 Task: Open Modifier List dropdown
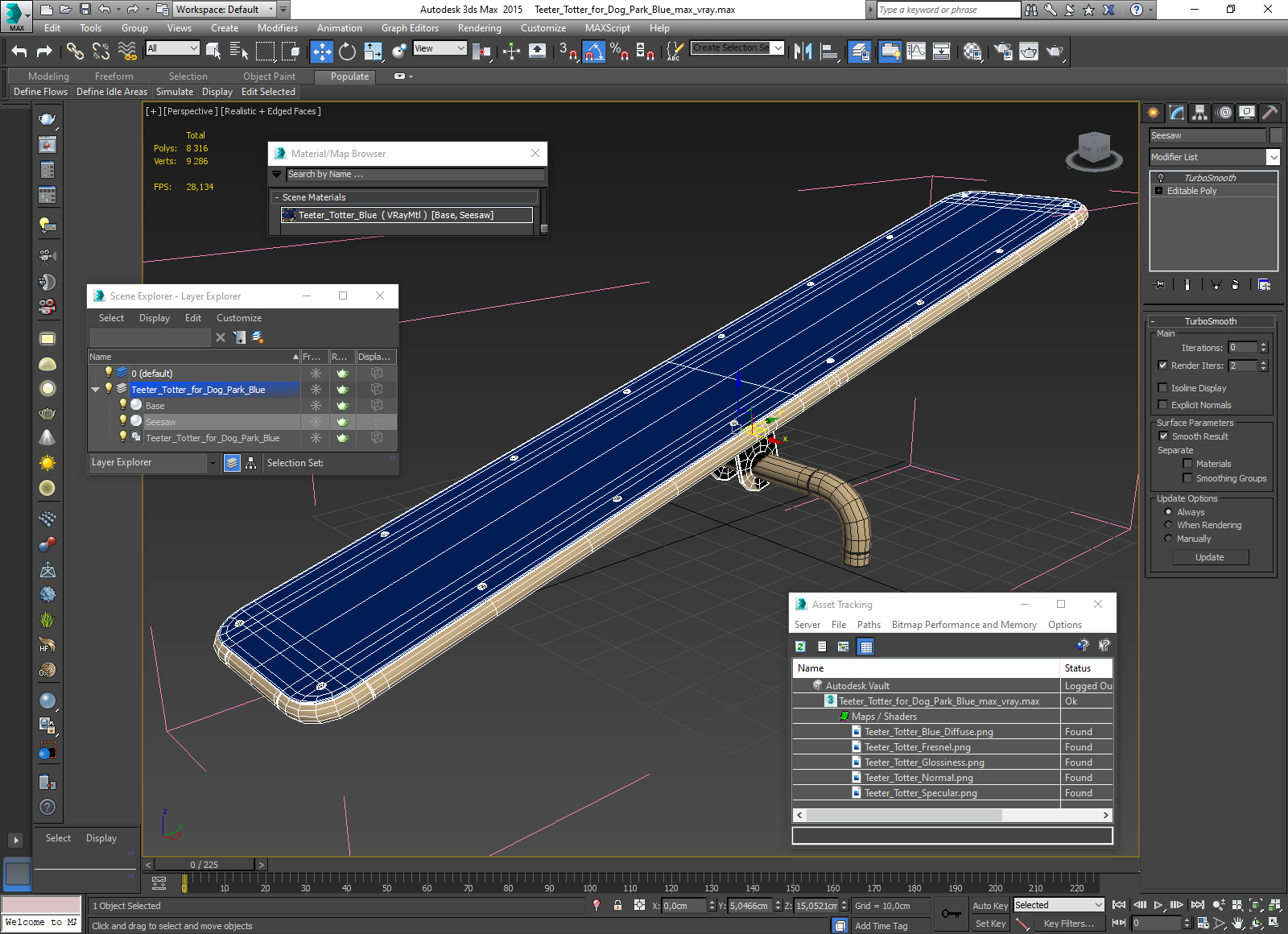click(x=1273, y=157)
